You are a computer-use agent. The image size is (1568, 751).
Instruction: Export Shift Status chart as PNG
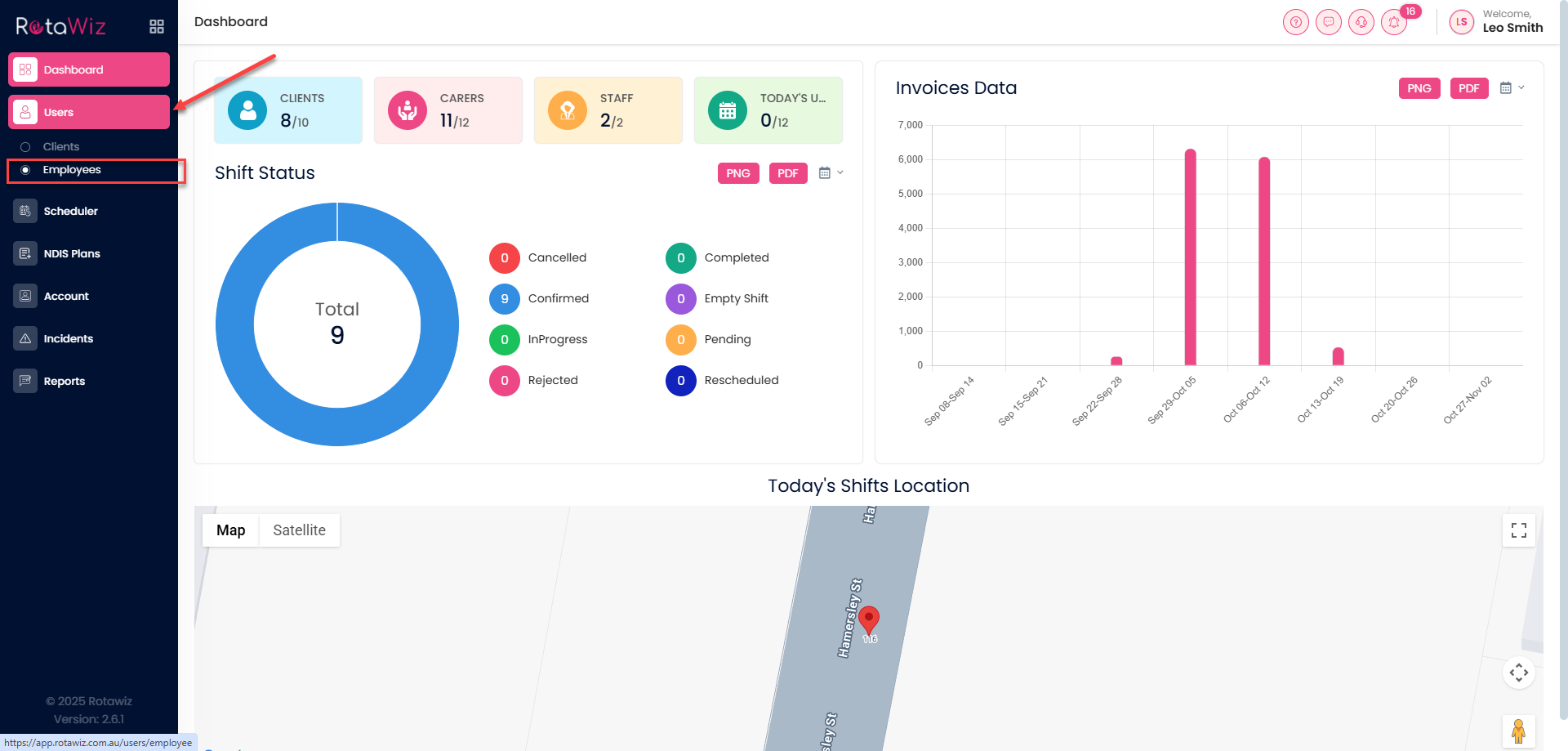(737, 173)
